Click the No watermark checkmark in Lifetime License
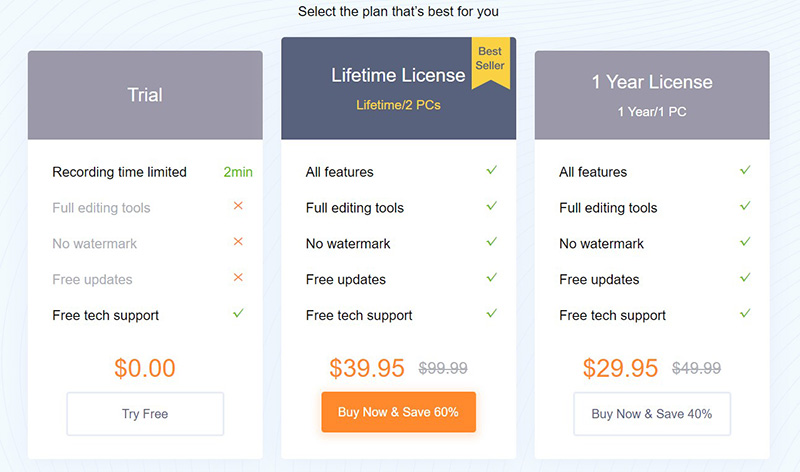Image resolution: width=800 pixels, height=472 pixels. (x=491, y=241)
